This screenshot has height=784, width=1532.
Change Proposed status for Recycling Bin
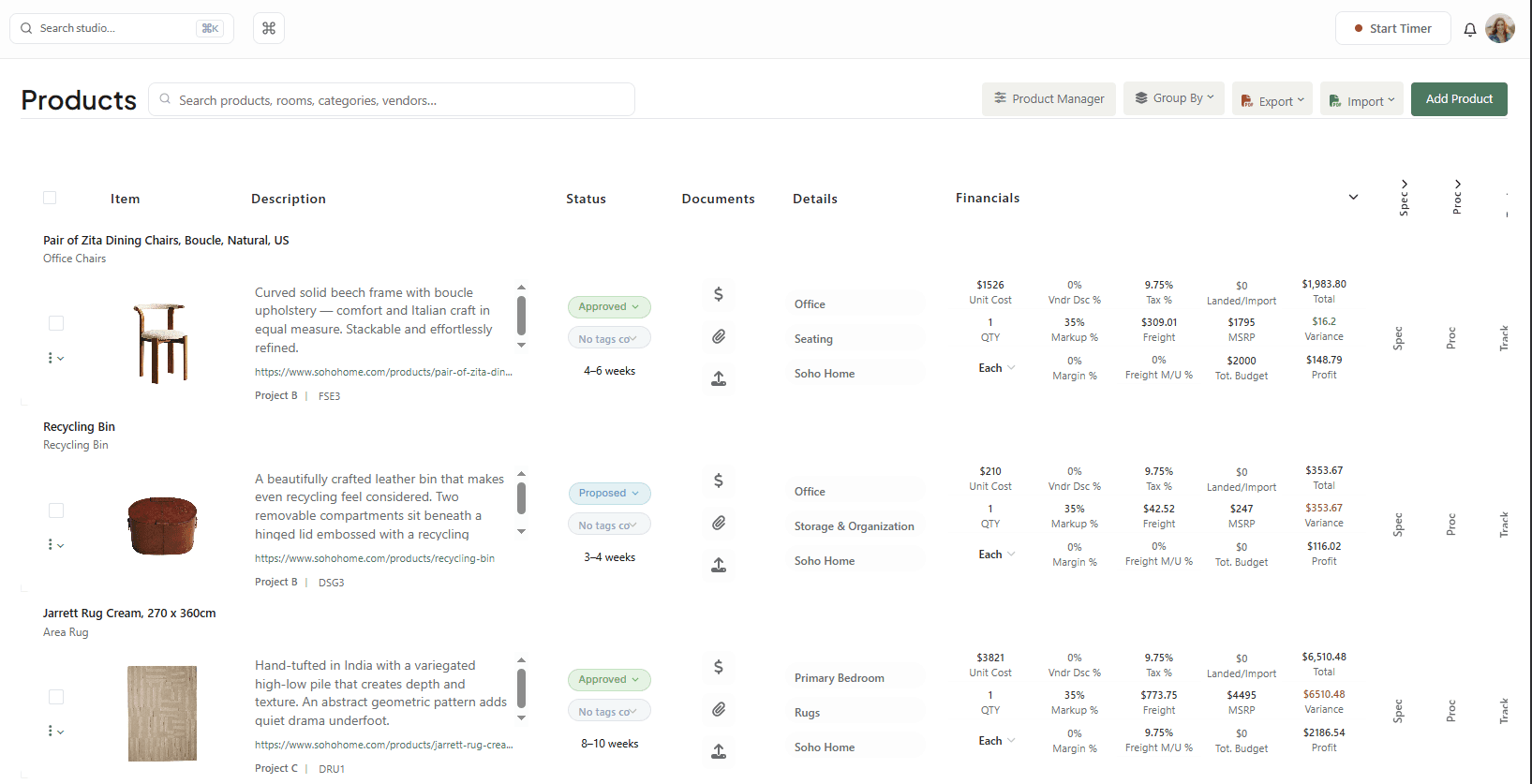609,493
